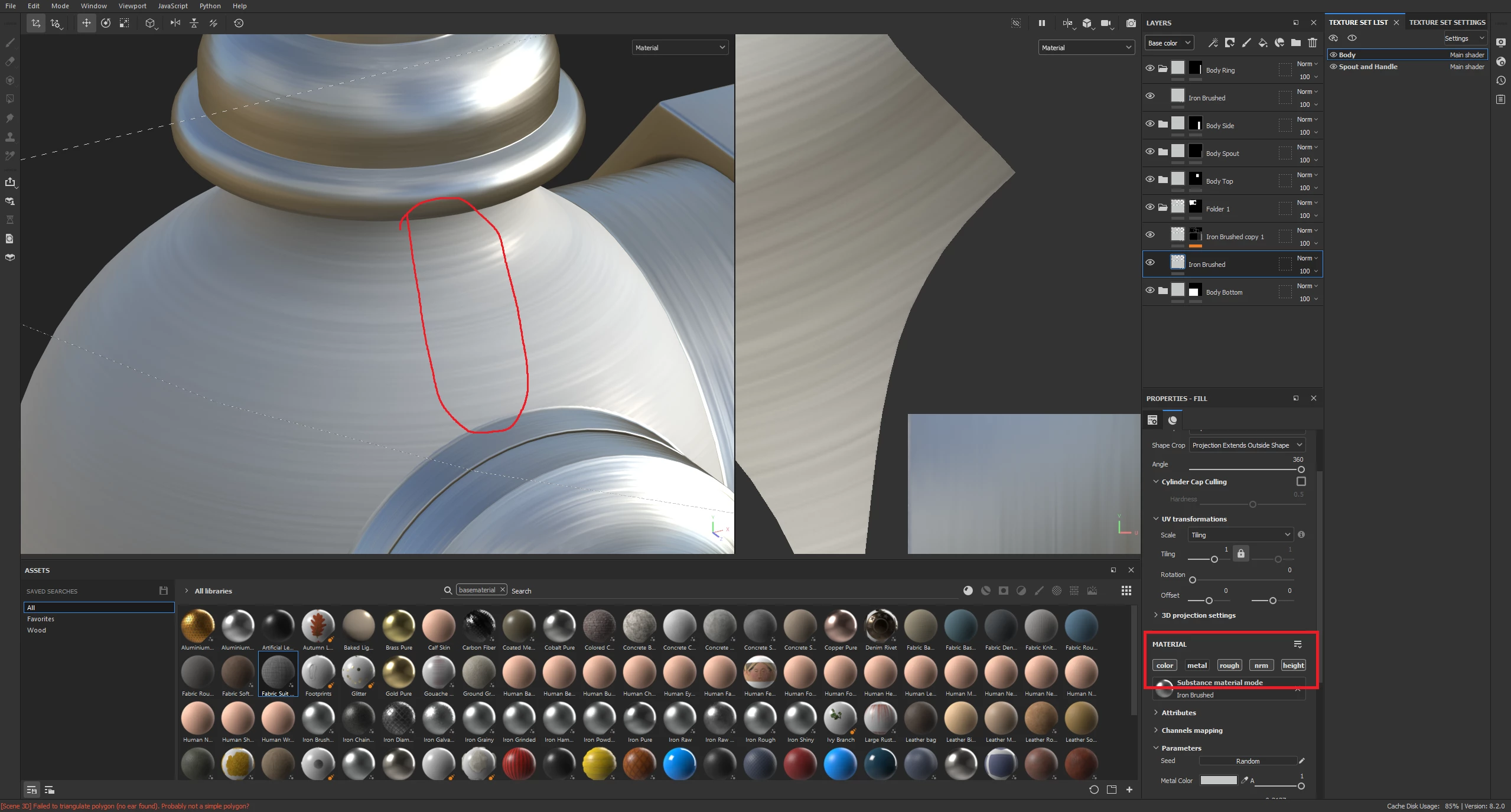Screen dimensions: 1511x812
Task: Add a fill layer in Layers panel
Action: [x=1262, y=43]
